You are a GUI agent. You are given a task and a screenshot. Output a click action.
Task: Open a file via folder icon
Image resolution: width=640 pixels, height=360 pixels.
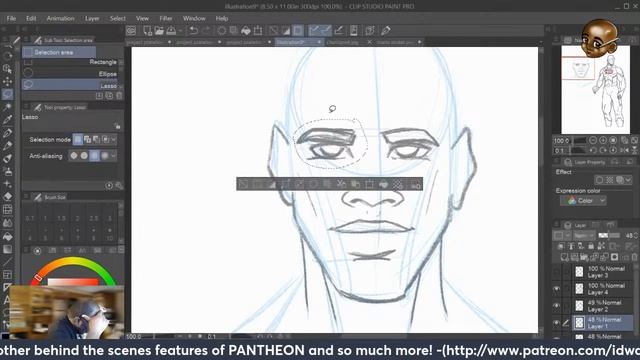[x=159, y=31]
